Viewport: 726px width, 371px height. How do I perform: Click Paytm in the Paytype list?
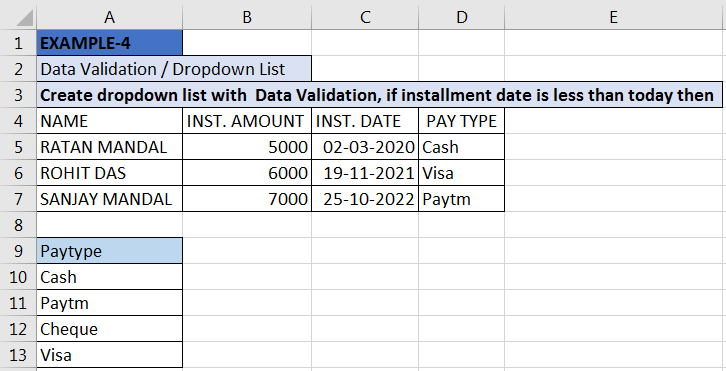pos(109,303)
